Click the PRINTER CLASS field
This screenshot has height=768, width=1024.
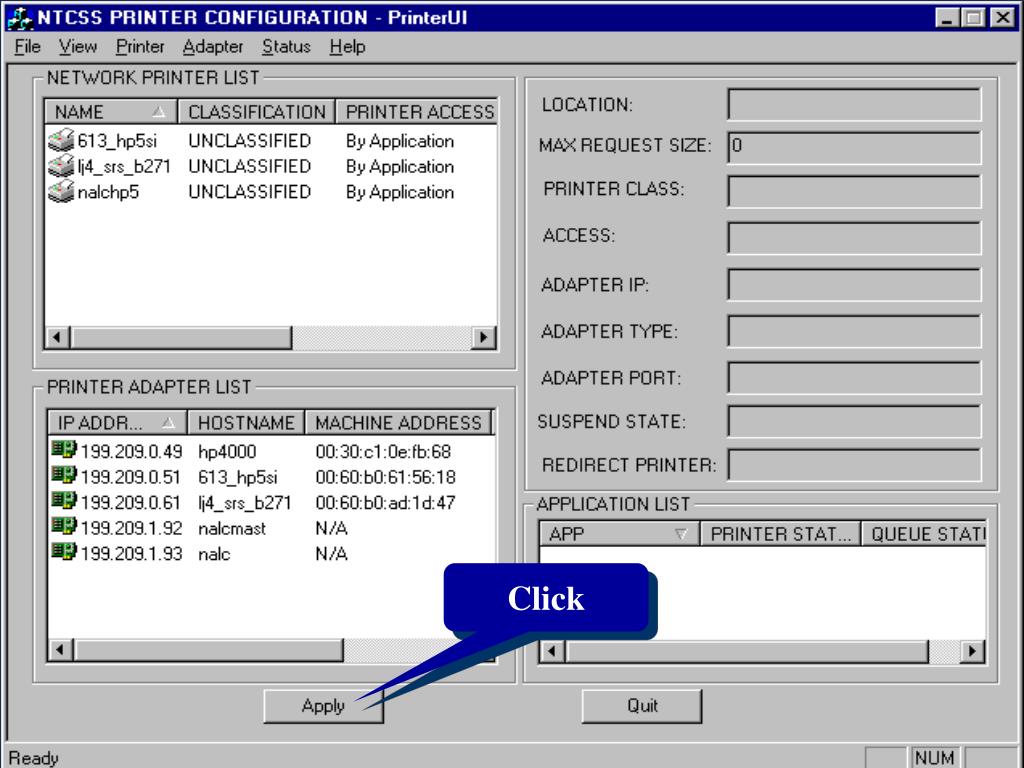(854, 191)
